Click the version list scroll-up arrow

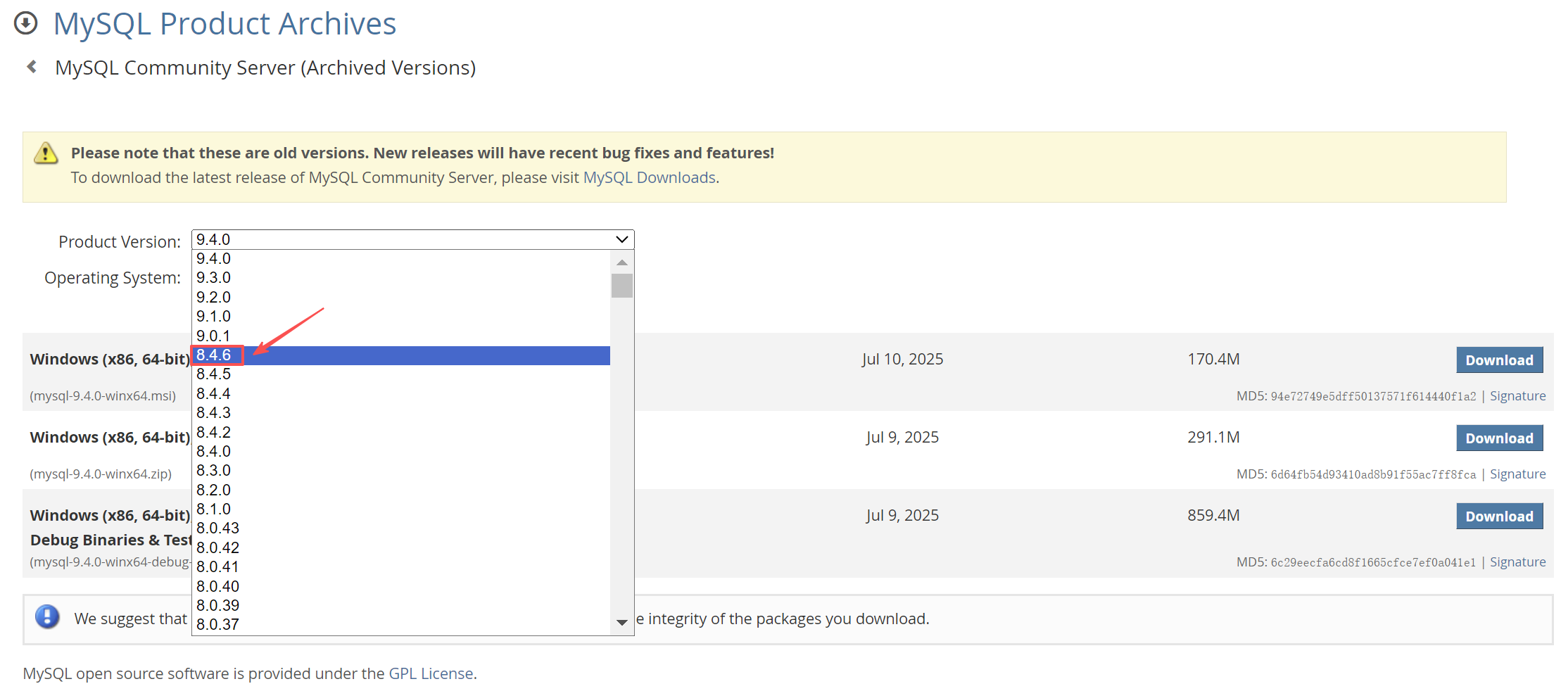622,262
